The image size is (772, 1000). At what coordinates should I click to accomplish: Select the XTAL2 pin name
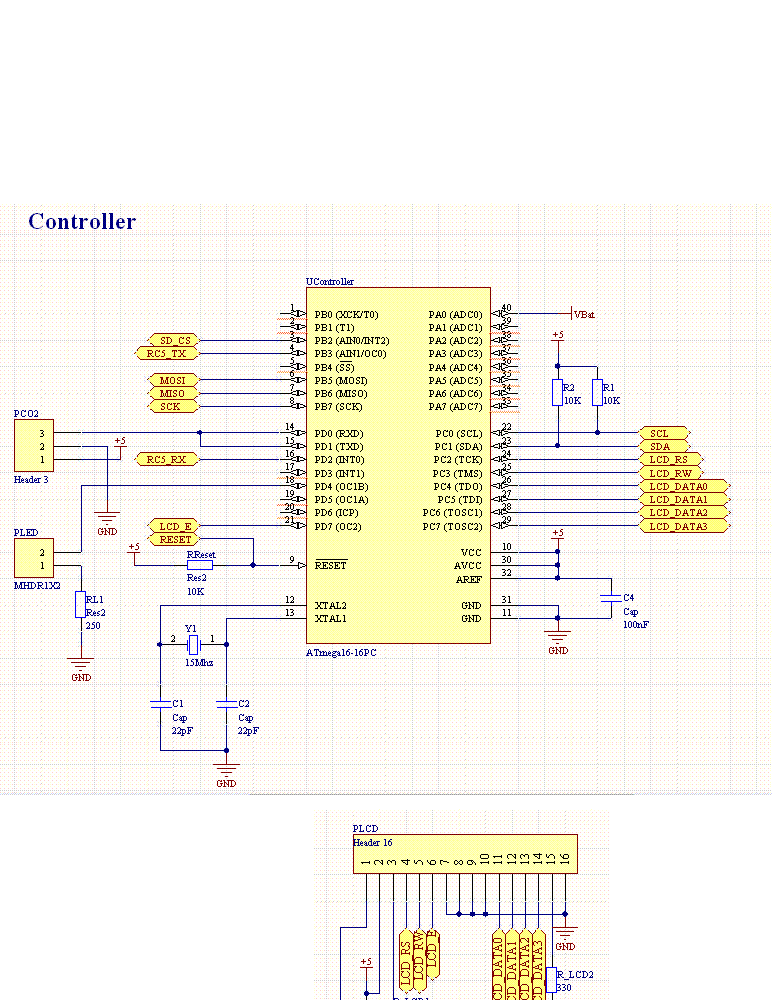click(330, 605)
